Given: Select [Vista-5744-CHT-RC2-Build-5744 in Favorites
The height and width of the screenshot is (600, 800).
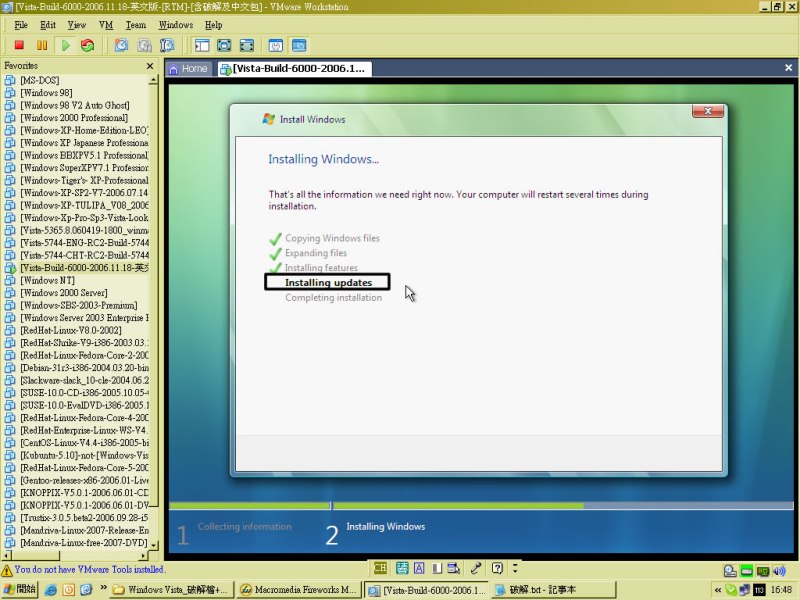Looking at the screenshot, I should point(84,255).
